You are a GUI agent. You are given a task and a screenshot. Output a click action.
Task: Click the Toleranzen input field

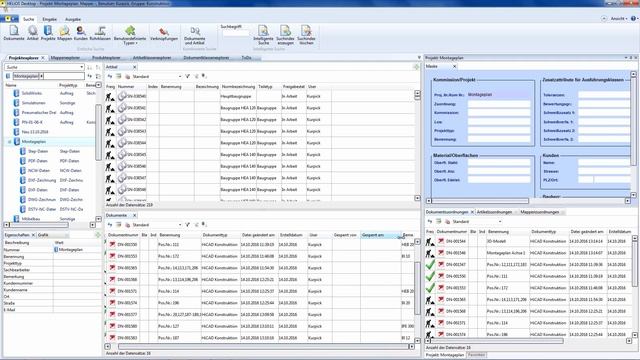tap(604, 95)
